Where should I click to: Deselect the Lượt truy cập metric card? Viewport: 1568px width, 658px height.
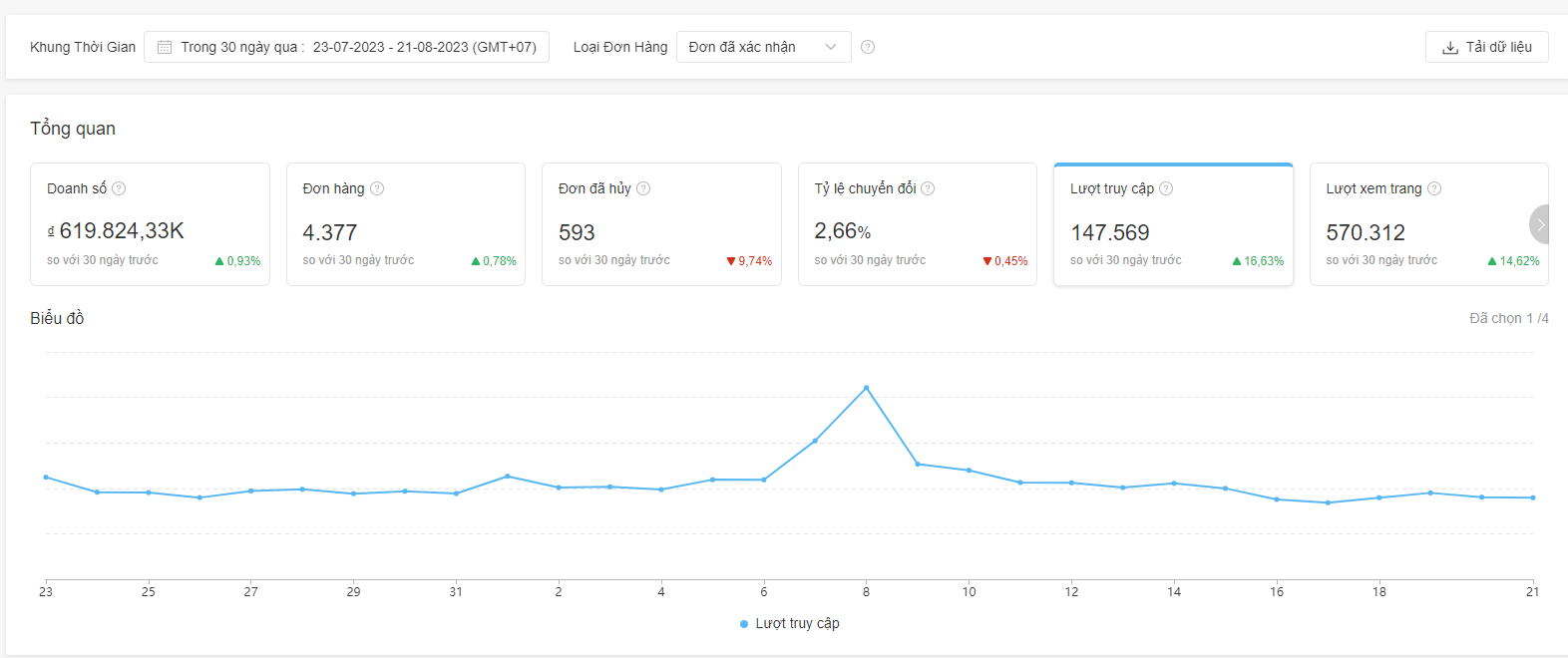point(1173,224)
